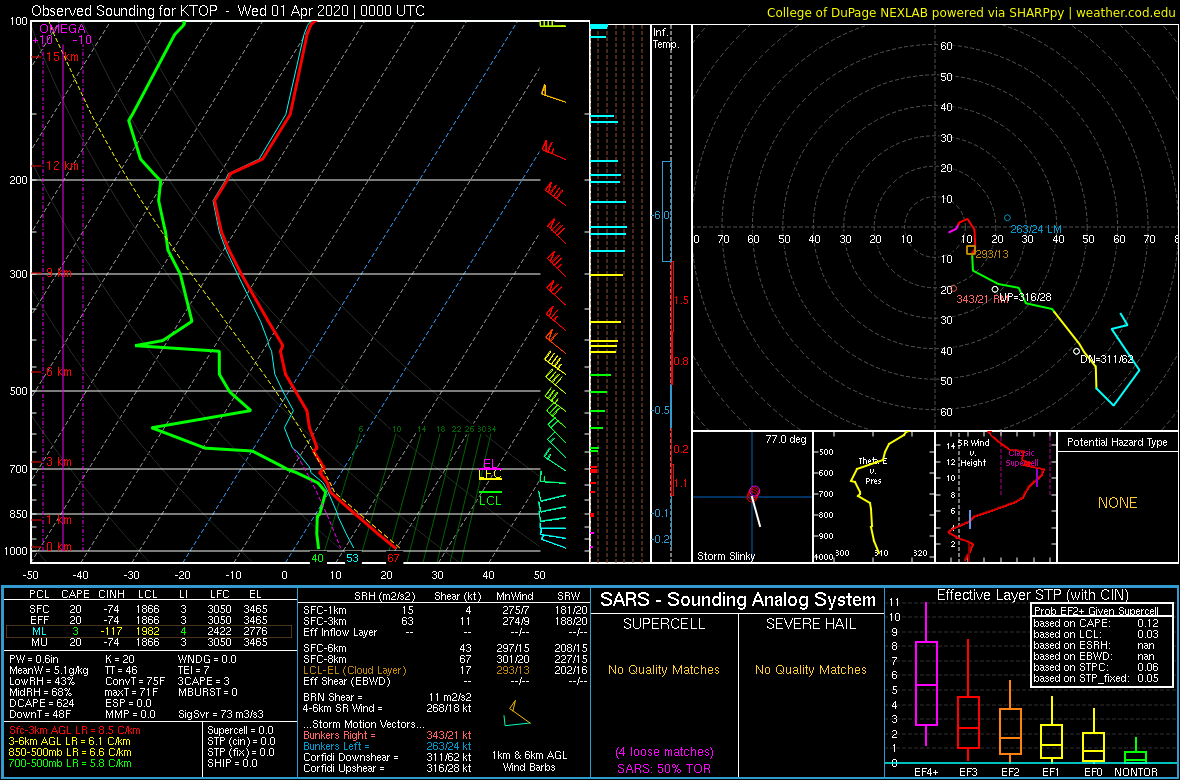Screen dimensions: 1180x780
Task: Click the yellow 'LFC' level label
Action: point(490,475)
